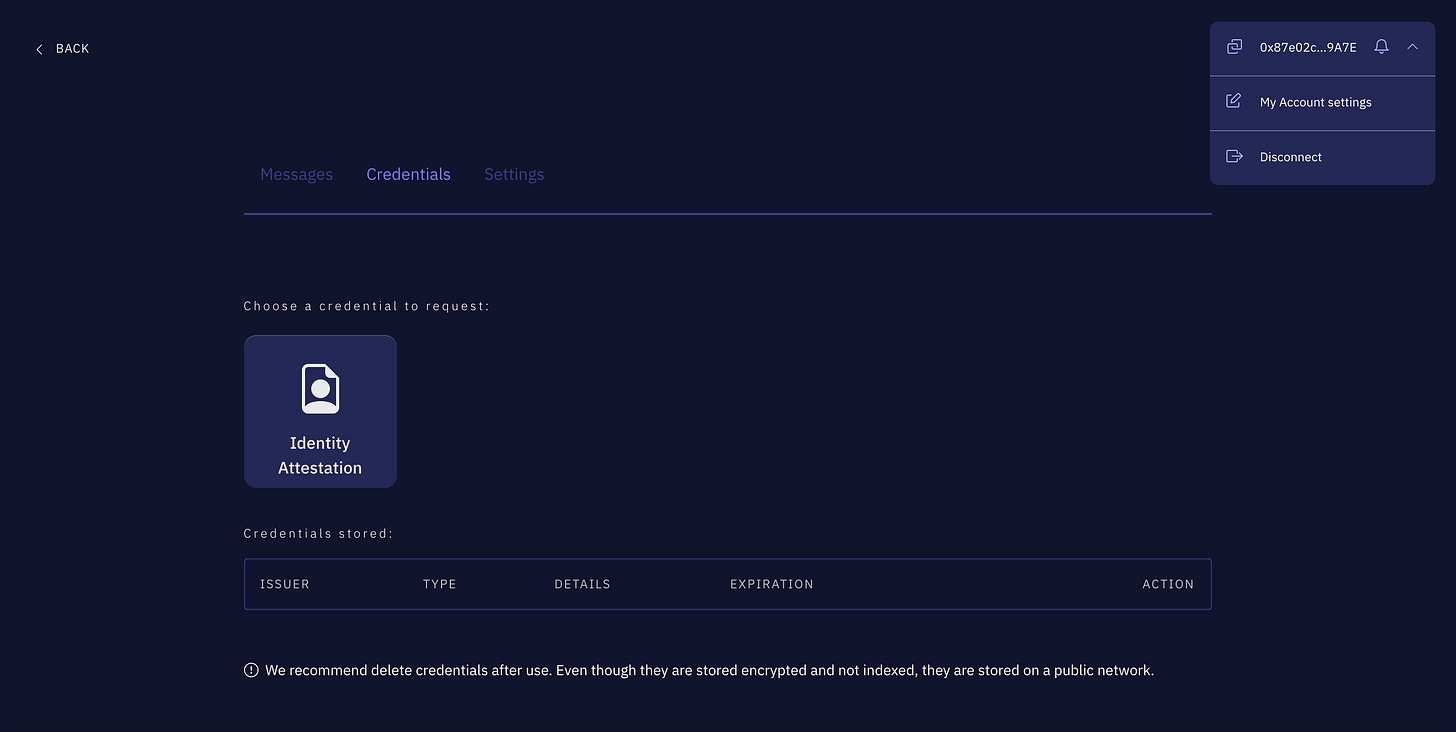Image resolution: width=1456 pixels, height=732 pixels.
Task: Click the wallet address 0x87e02c...9A7E
Action: click(x=1308, y=47)
